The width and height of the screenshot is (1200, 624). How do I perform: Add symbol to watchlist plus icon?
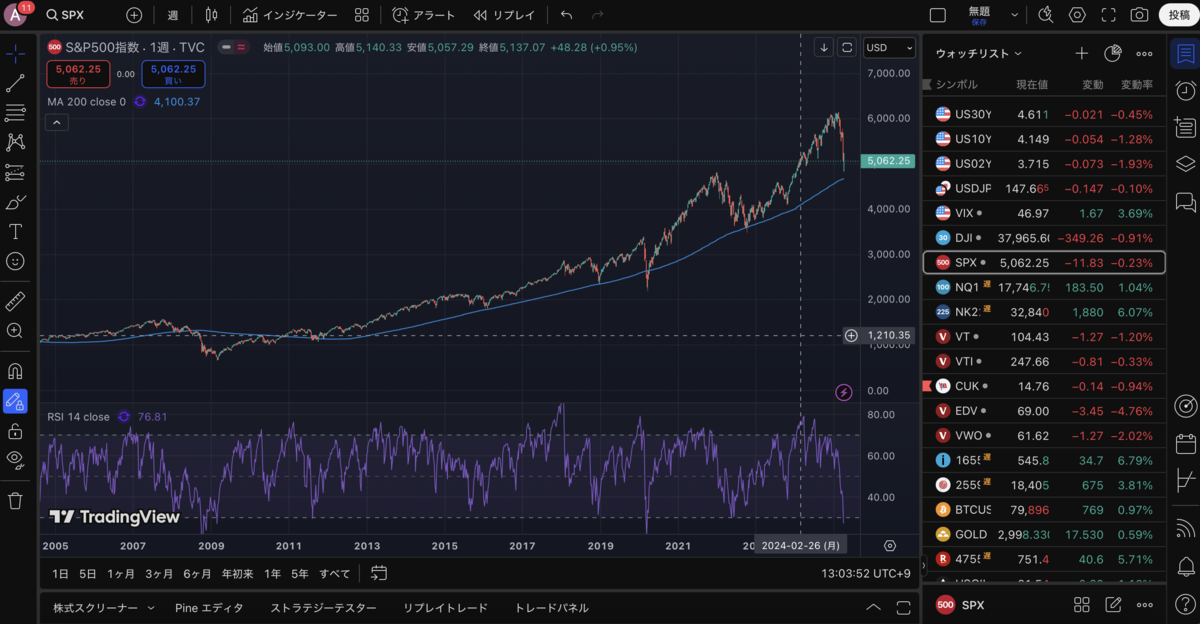(x=1081, y=53)
